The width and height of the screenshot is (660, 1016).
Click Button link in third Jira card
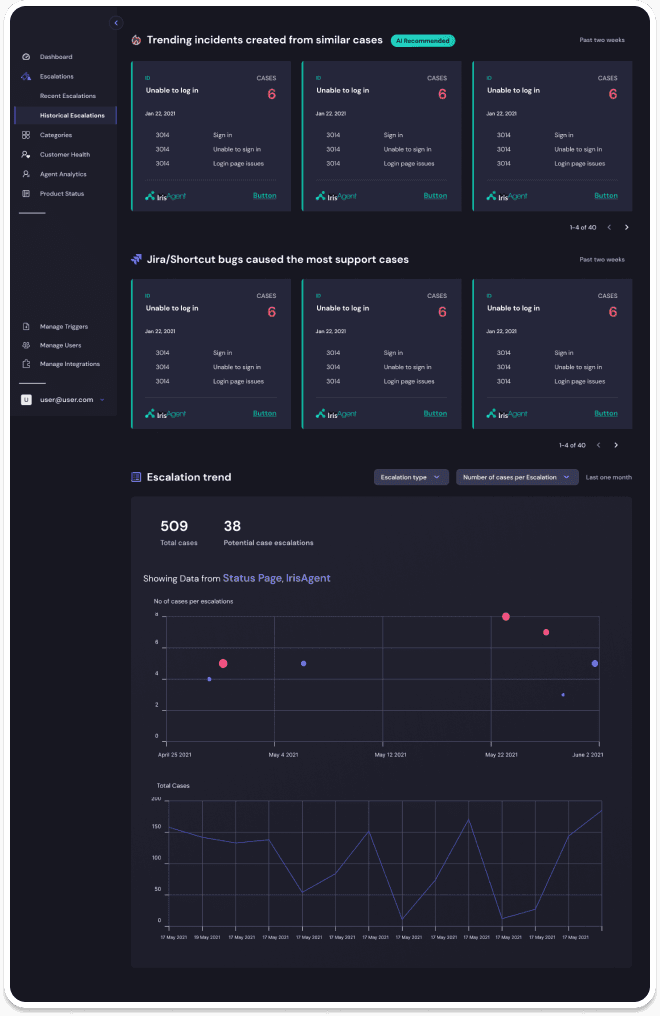tap(606, 413)
